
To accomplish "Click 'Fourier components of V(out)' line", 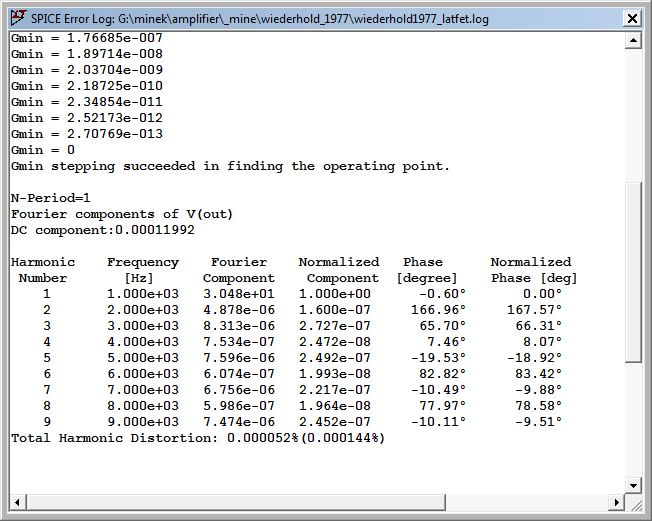I will tap(122, 214).
